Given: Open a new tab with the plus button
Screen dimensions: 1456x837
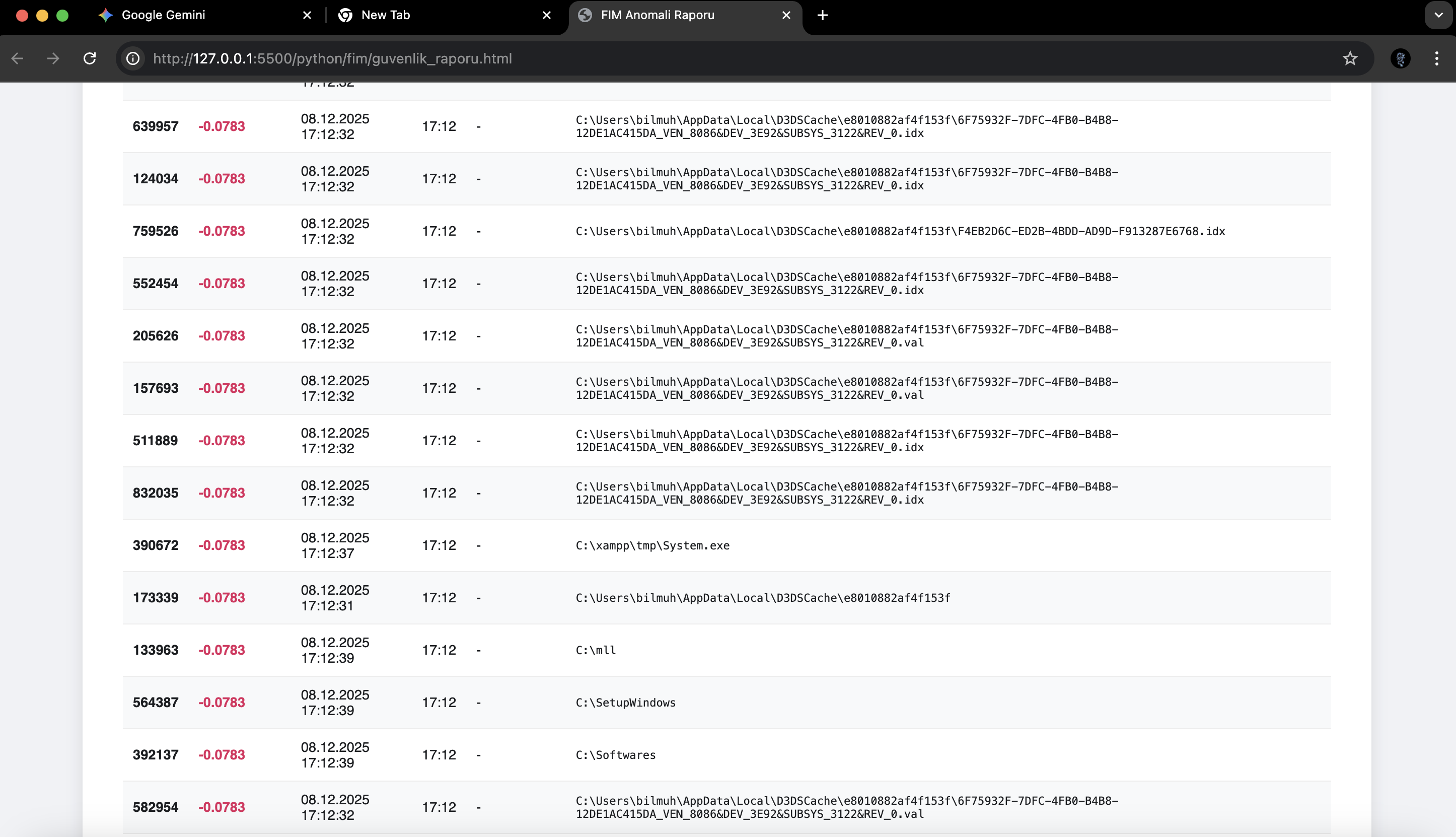Looking at the screenshot, I should 822,16.
